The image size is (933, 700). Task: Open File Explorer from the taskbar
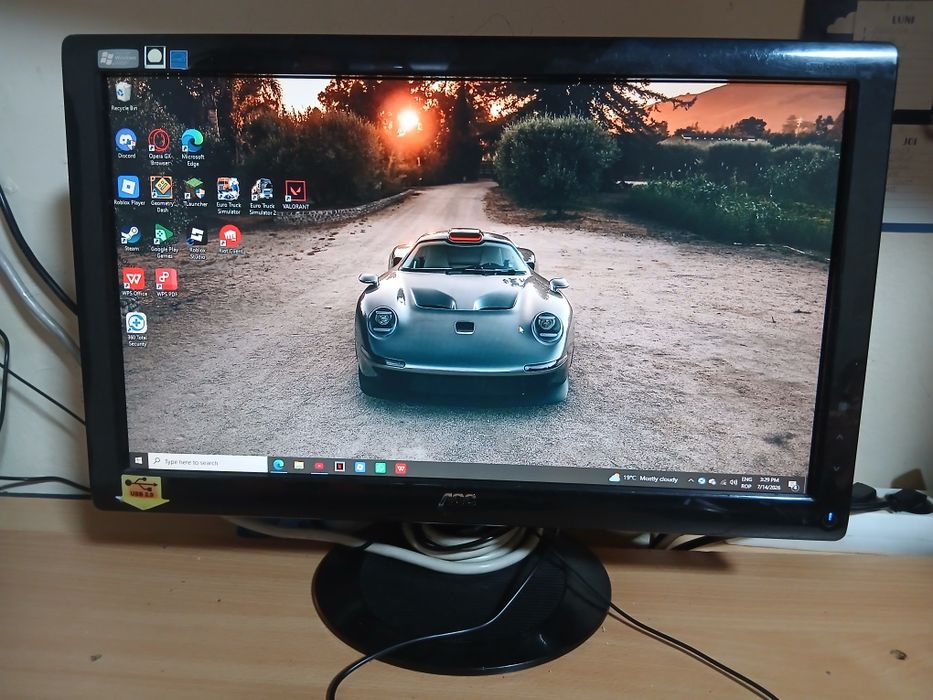click(x=299, y=465)
